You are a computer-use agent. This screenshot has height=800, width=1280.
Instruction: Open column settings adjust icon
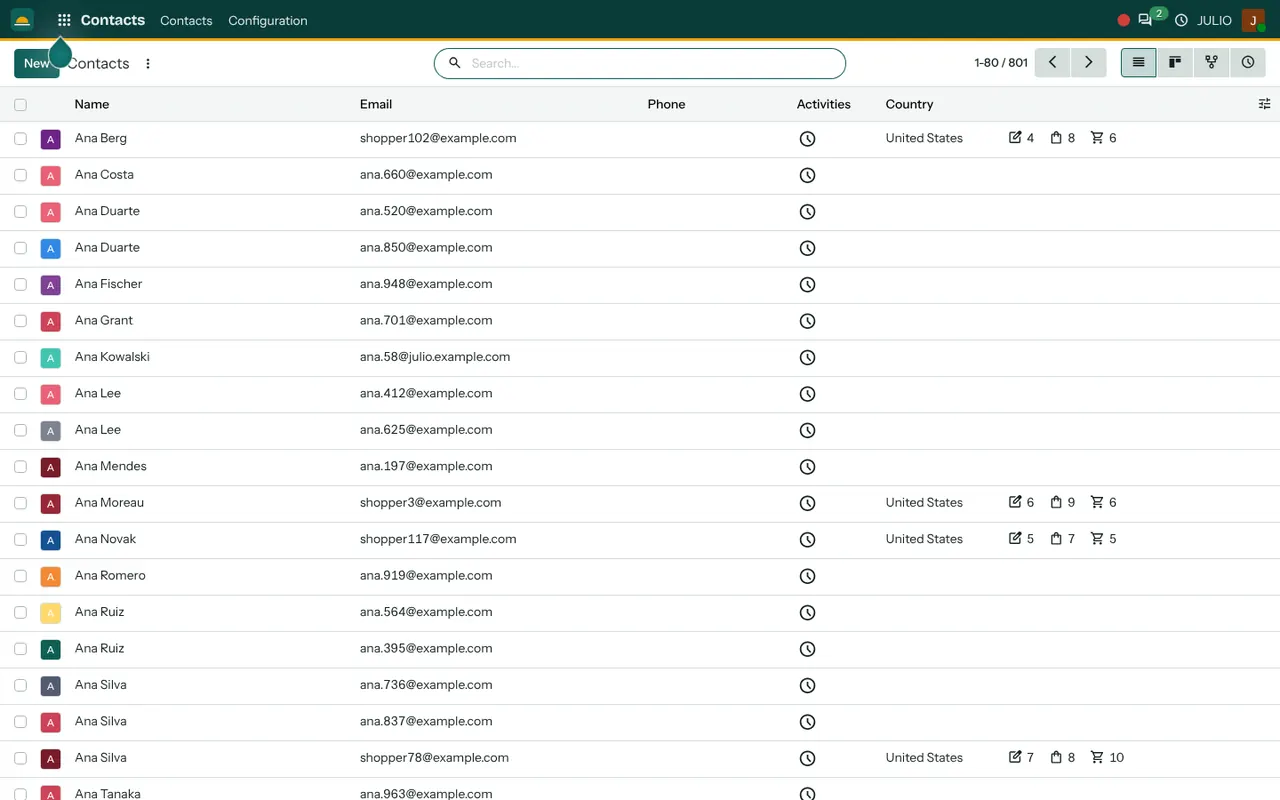point(1264,104)
